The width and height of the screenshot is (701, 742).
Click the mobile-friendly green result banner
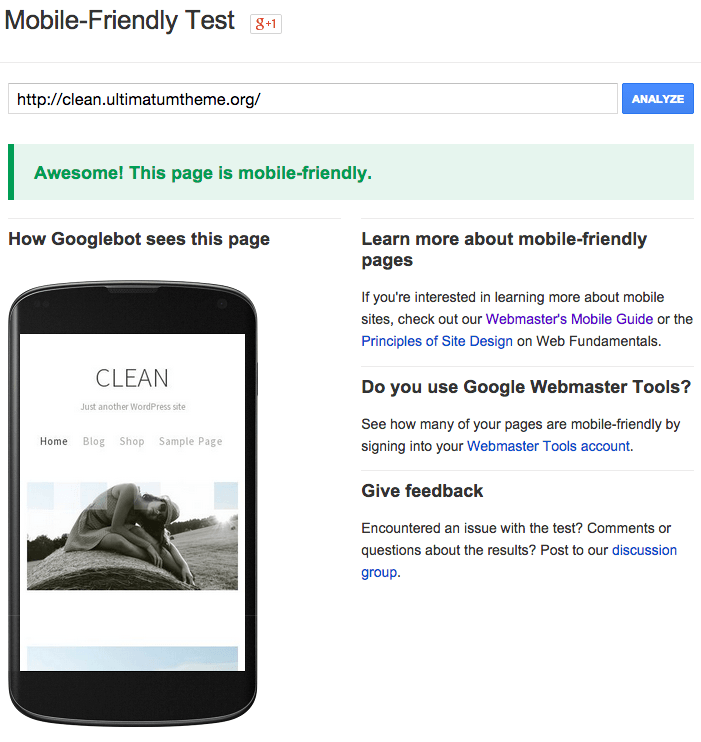pyautogui.click(x=351, y=172)
